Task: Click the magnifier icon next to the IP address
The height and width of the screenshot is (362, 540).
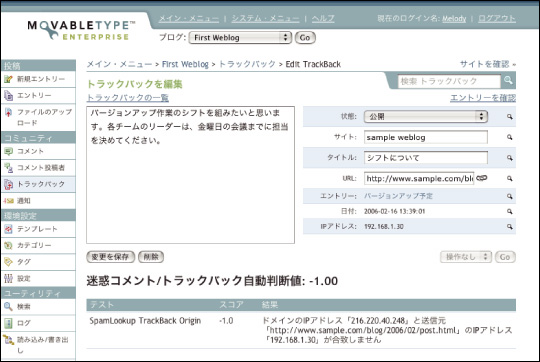Action: (x=510, y=227)
